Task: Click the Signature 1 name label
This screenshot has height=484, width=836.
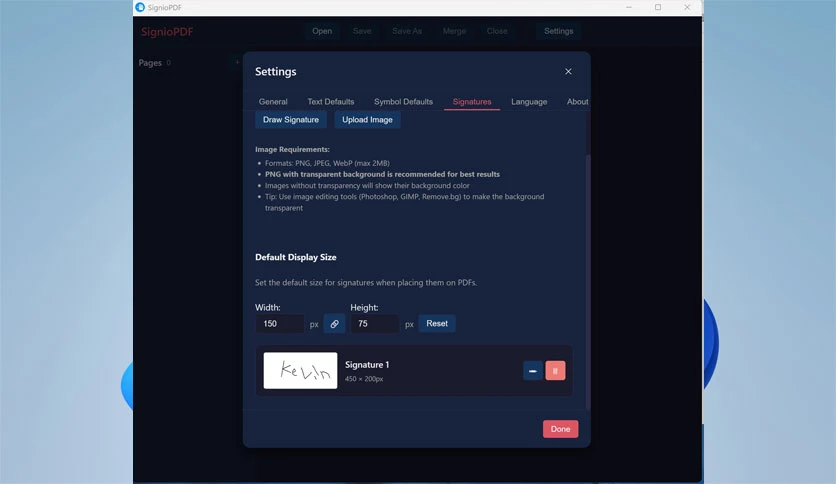Action: tap(367, 365)
